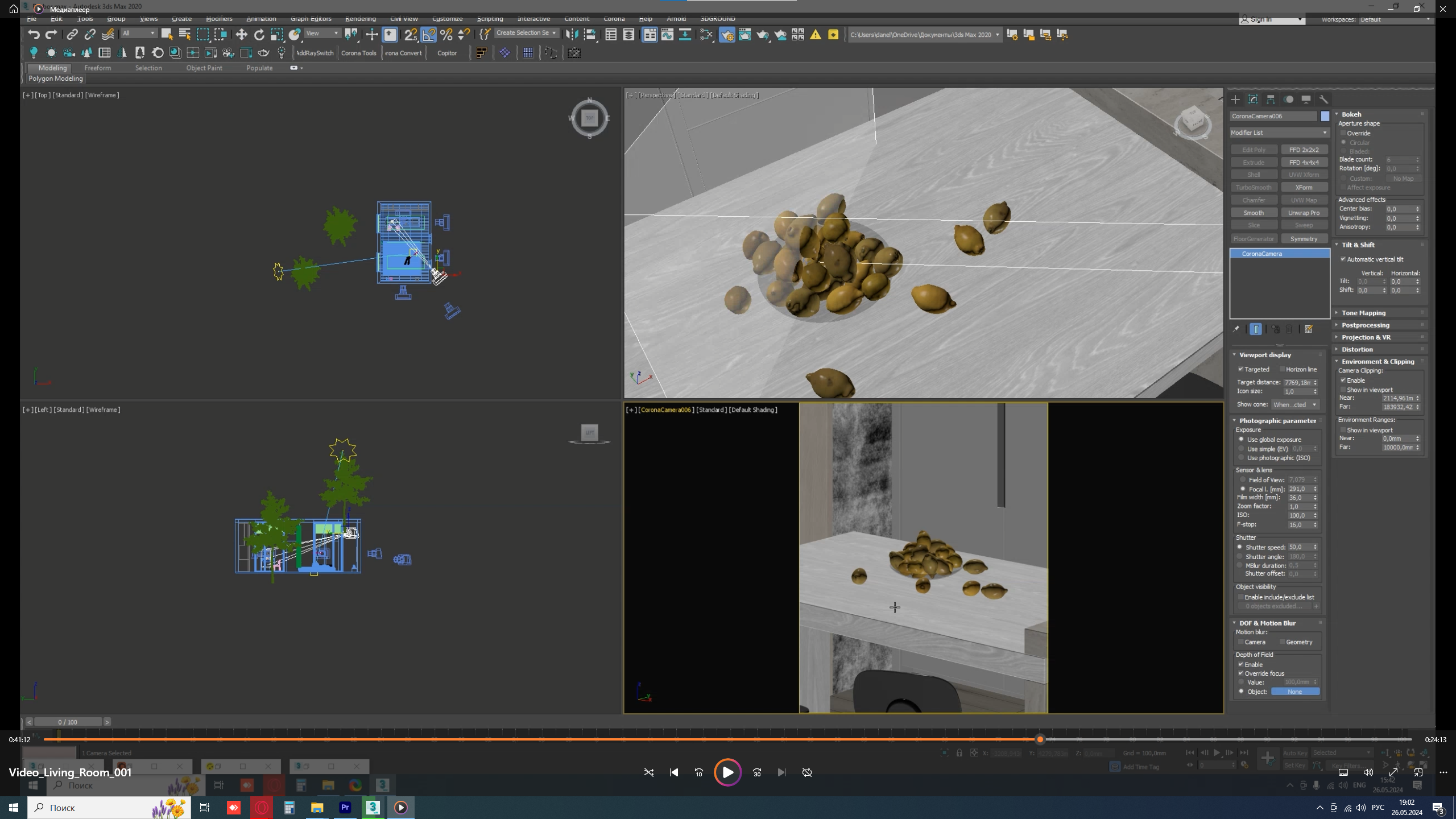1456x819 pixels.
Task: Apply the Symmetry modifier button
Action: coord(1305,238)
